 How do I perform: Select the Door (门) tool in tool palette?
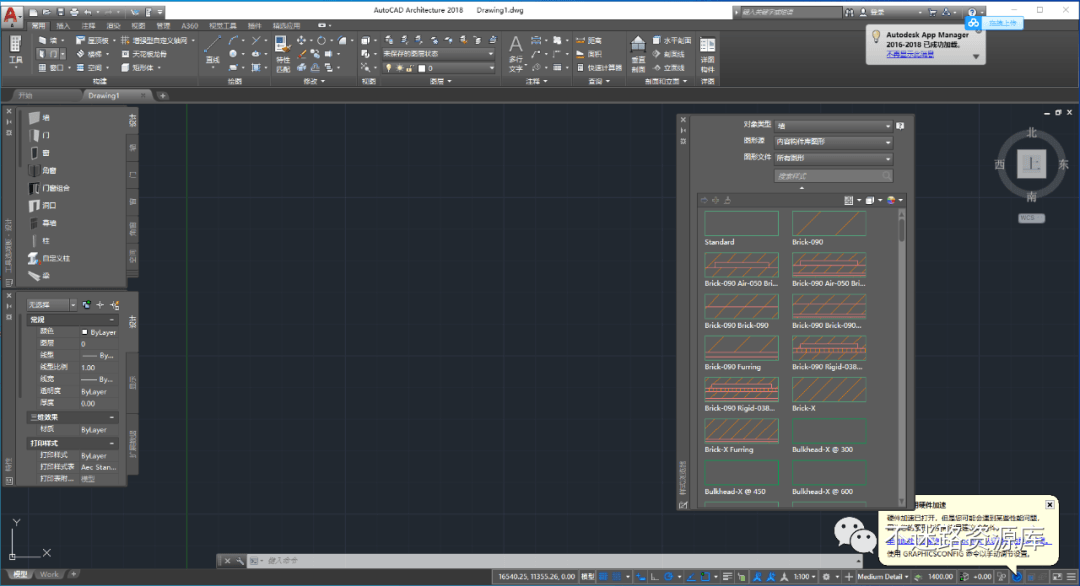point(40,135)
